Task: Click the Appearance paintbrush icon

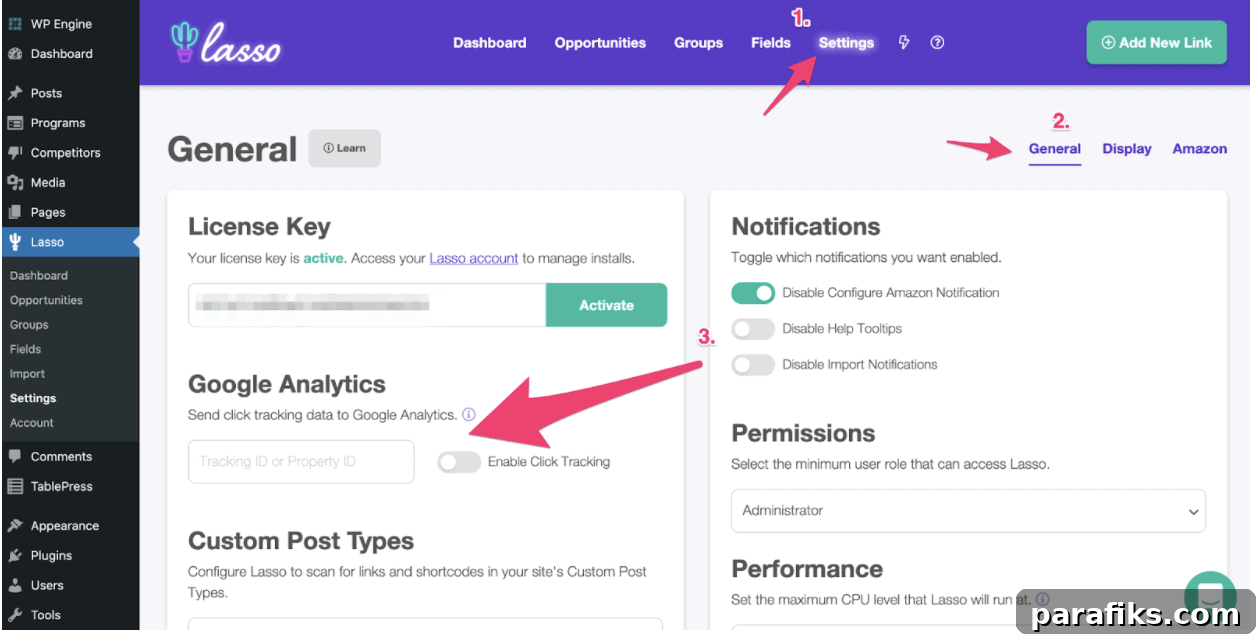Action: point(15,526)
